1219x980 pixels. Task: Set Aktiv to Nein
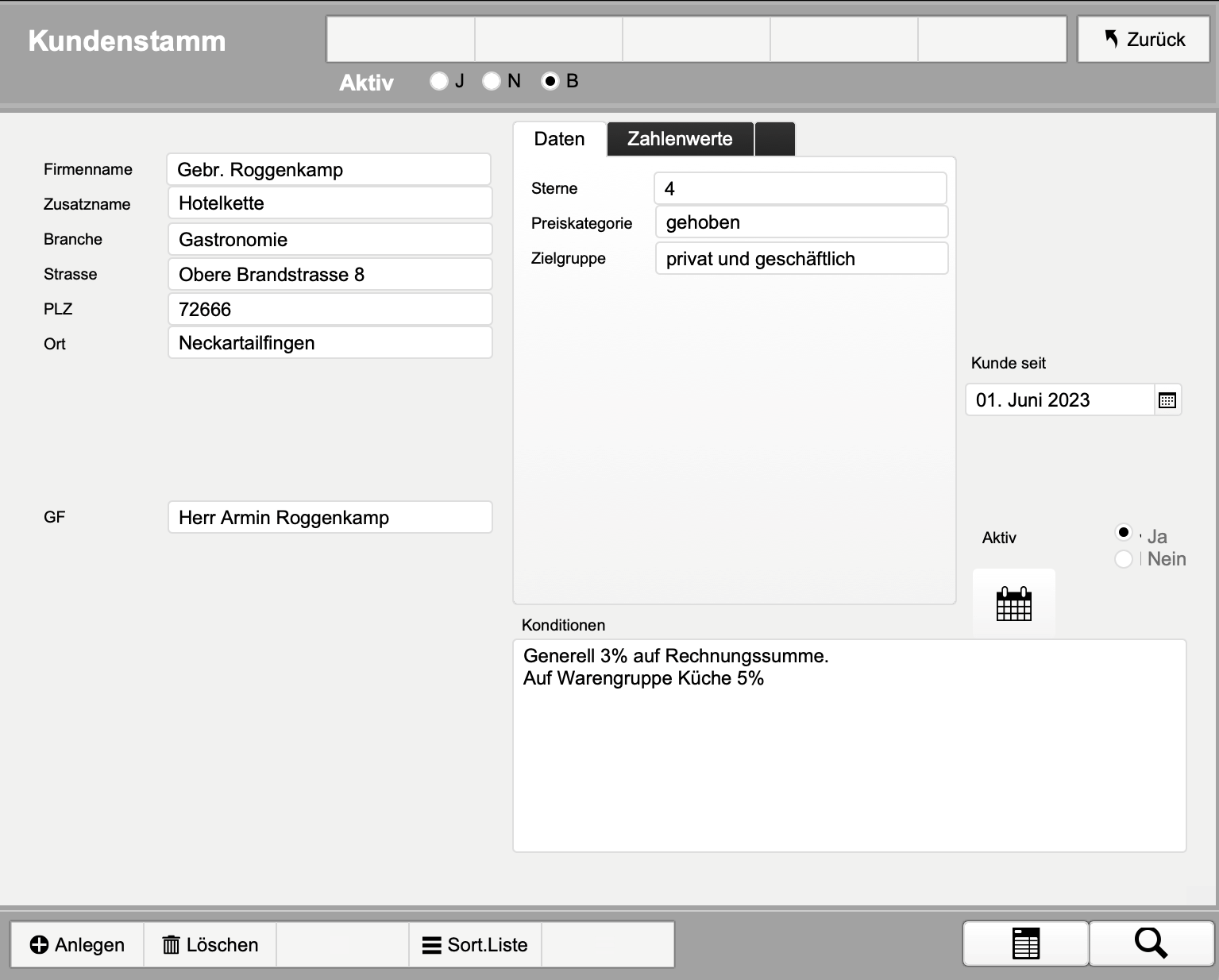tap(1124, 559)
